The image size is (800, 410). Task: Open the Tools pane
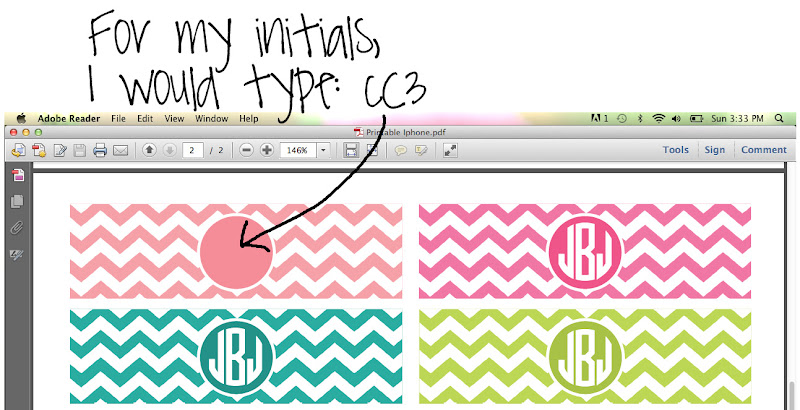pyautogui.click(x=676, y=149)
